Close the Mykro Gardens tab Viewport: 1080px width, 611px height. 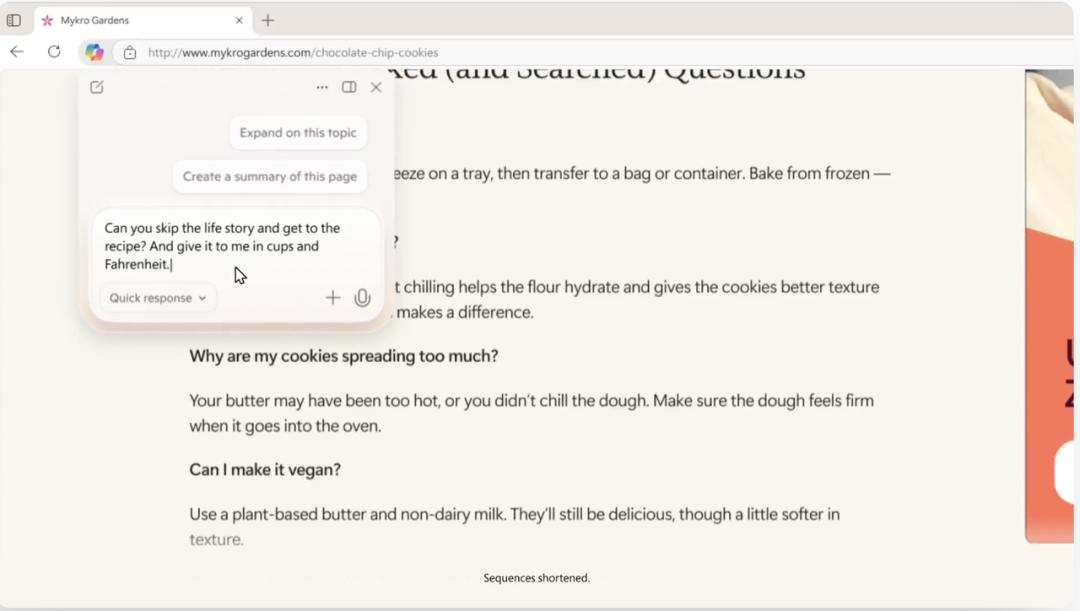coord(239,20)
